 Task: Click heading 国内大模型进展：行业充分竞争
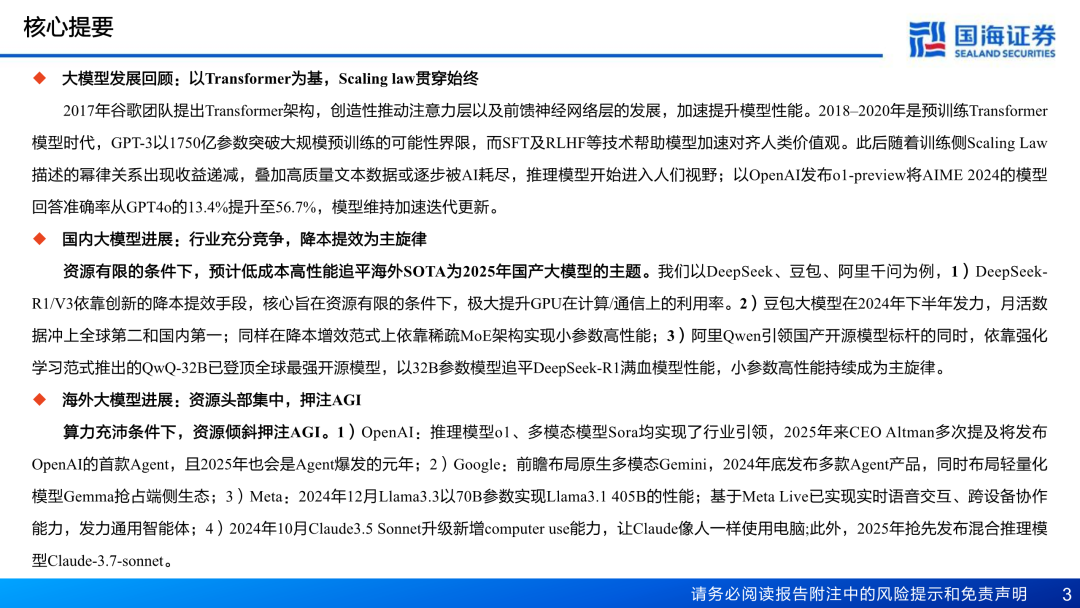(173, 239)
